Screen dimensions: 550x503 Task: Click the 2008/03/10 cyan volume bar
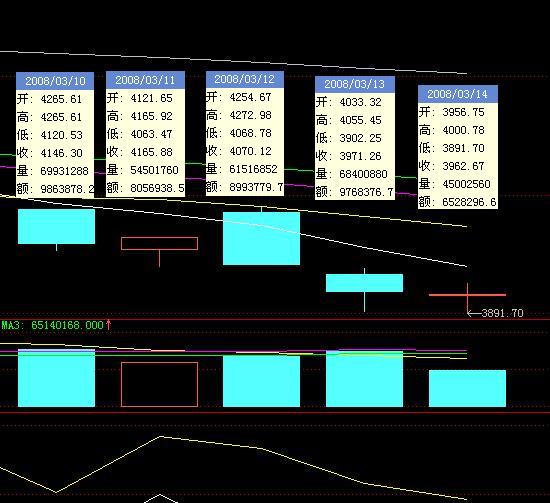tap(56, 378)
